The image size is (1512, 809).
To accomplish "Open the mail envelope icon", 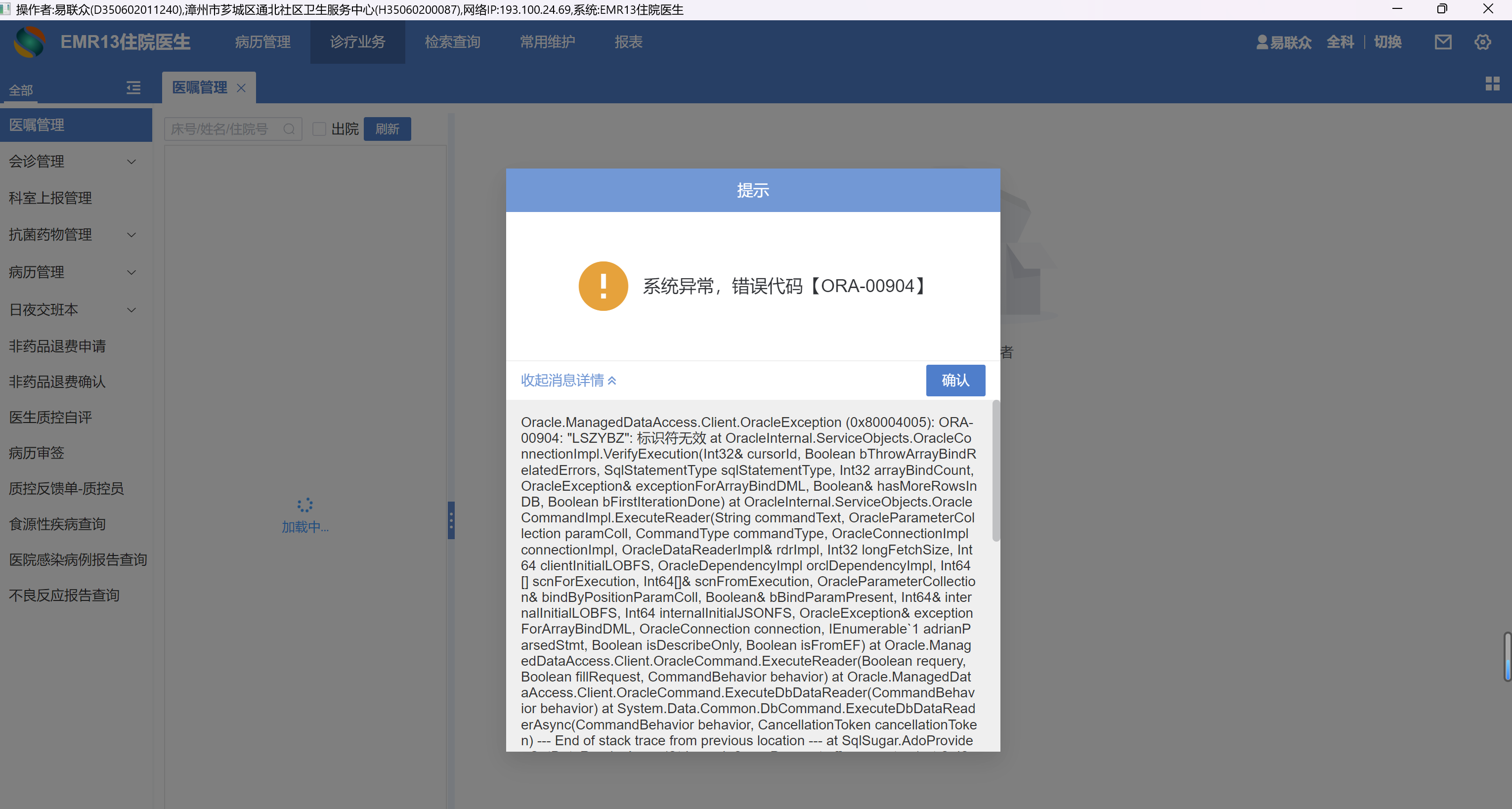I will coord(1443,42).
